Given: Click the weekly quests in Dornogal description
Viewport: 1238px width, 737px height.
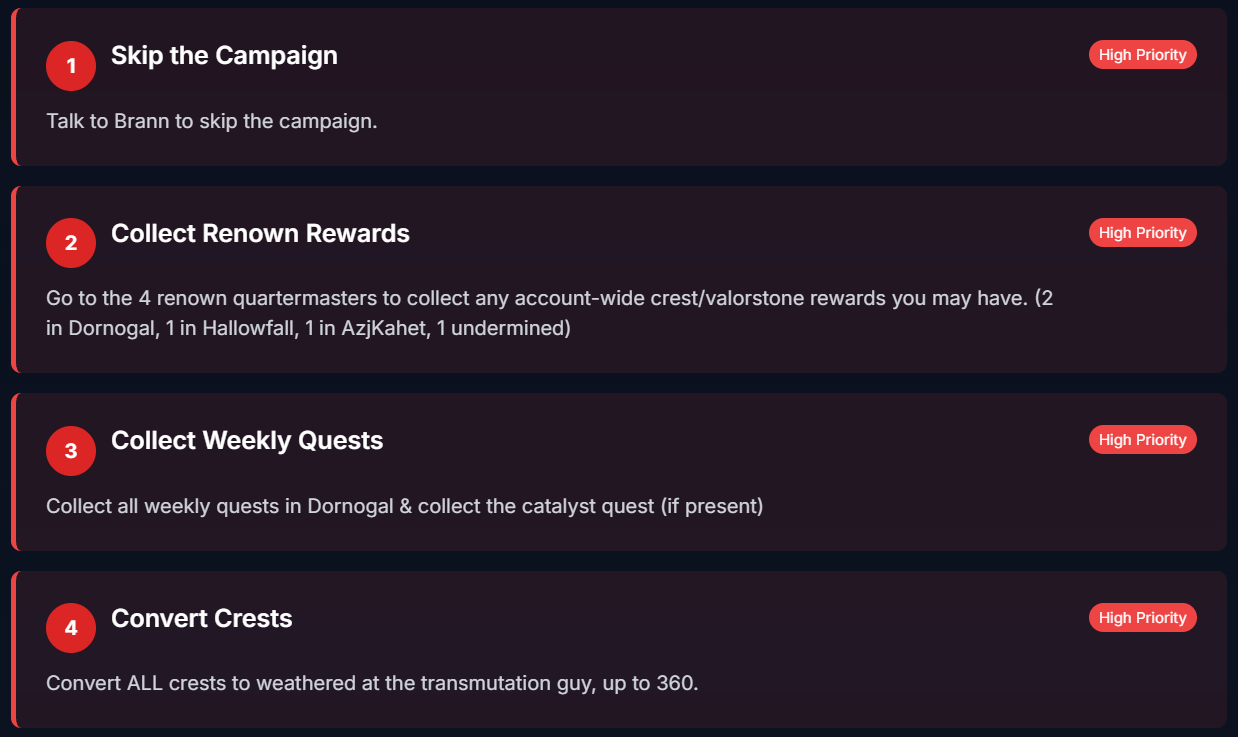Looking at the screenshot, I should [404, 506].
